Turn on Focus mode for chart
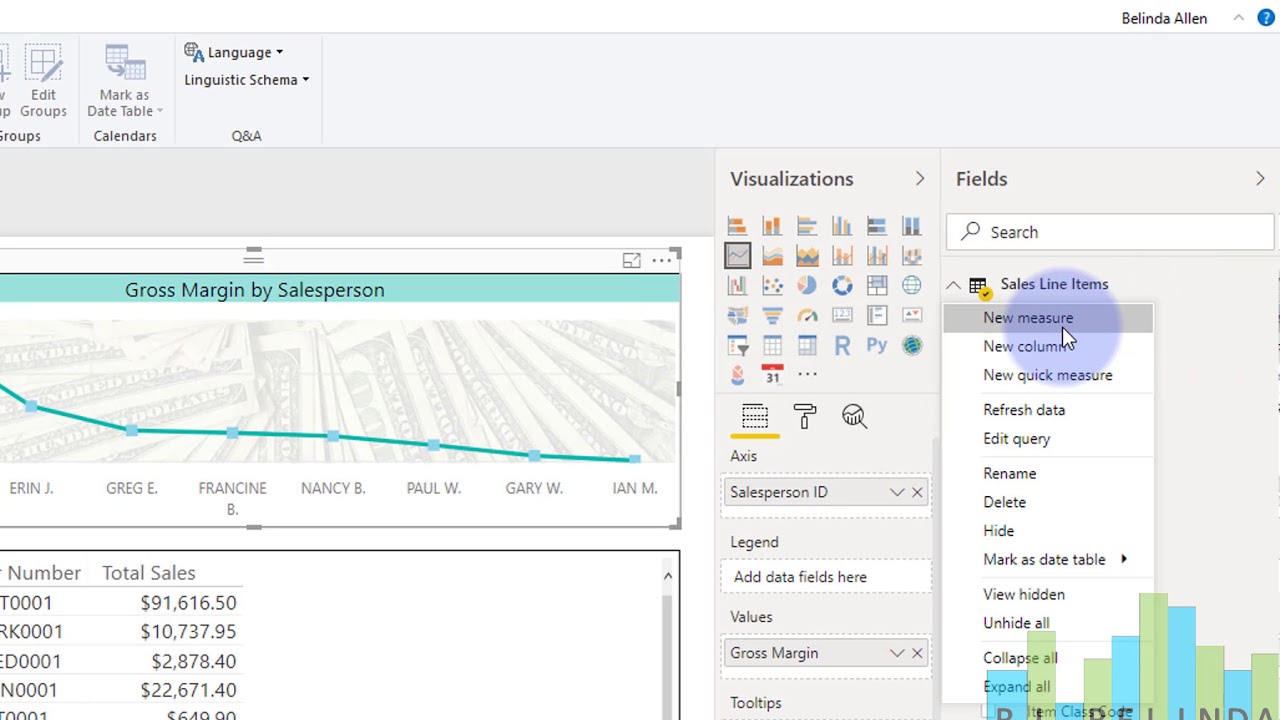The height and width of the screenshot is (720, 1280). coord(631,261)
